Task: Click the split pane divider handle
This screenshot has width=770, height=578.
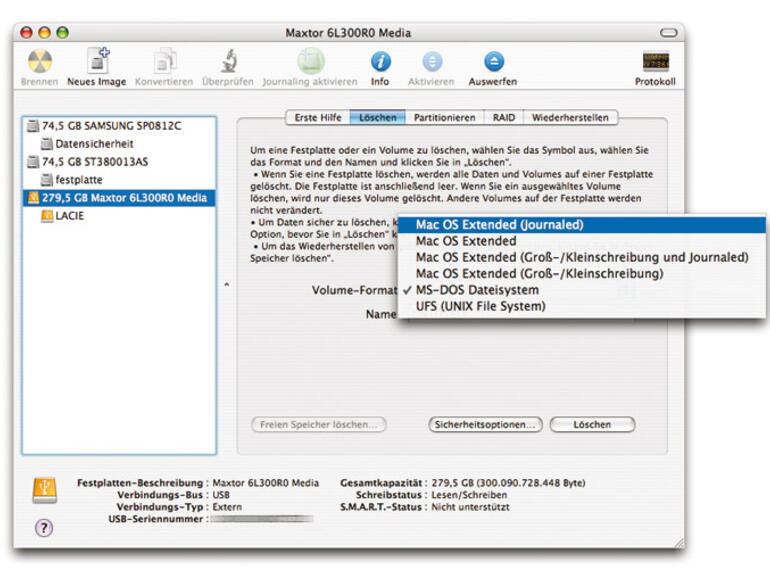Action: pyautogui.click(x=226, y=284)
